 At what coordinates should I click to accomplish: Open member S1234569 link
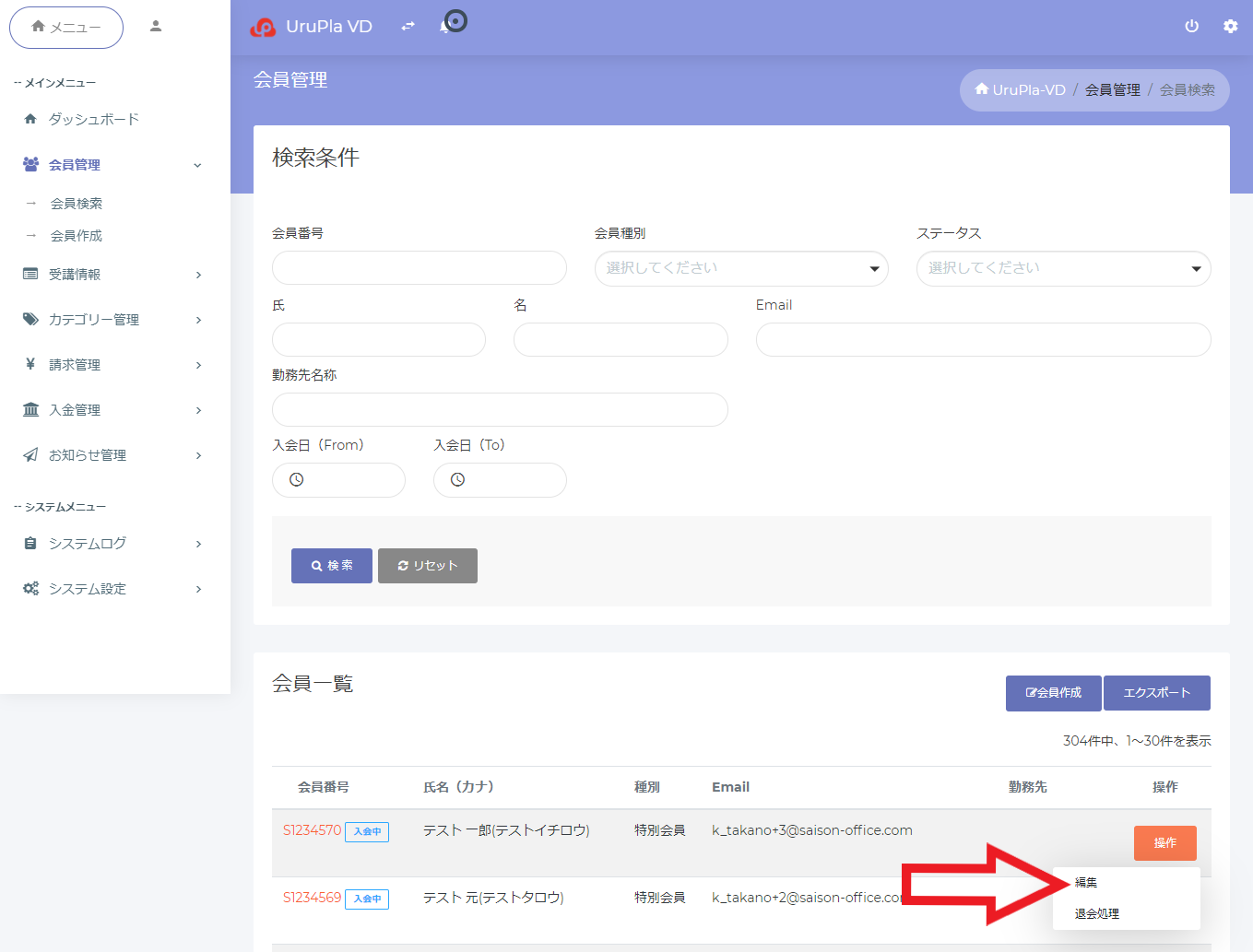point(312,898)
